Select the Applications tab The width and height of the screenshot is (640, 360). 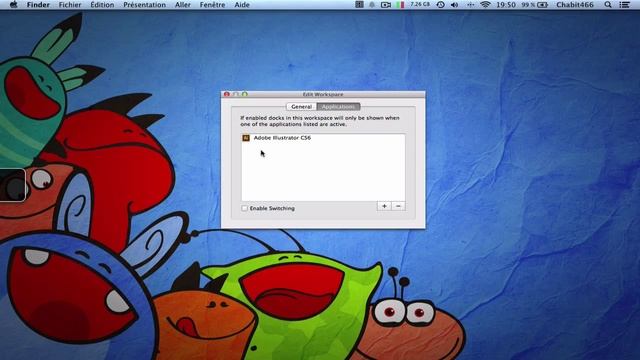pyautogui.click(x=338, y=107)
